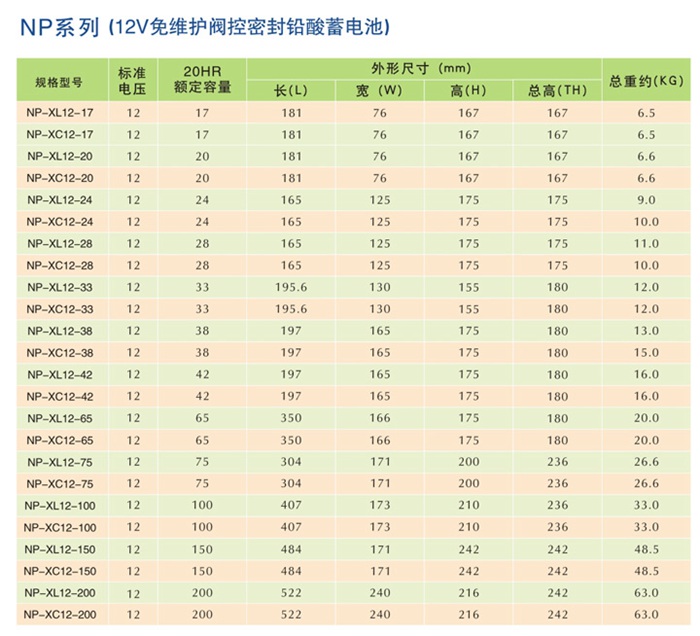Select the 外形尺寸 (mm) header cell

pyautogui.click(x=421, y=69)
